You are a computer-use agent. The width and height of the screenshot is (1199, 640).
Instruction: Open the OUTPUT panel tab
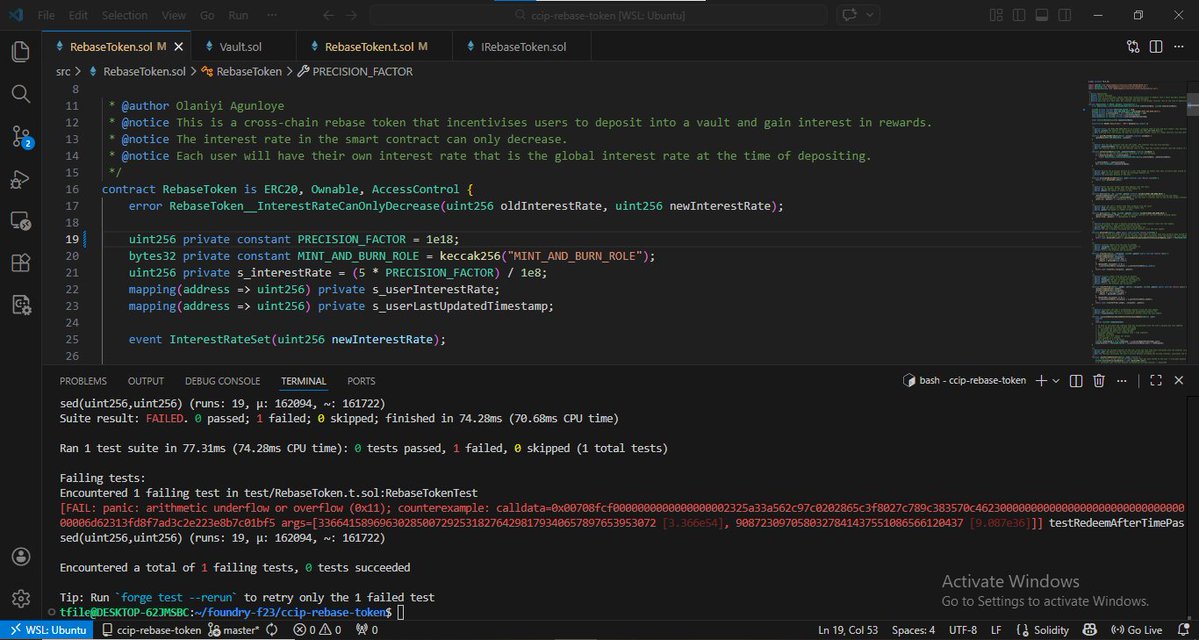coord(146,381)
